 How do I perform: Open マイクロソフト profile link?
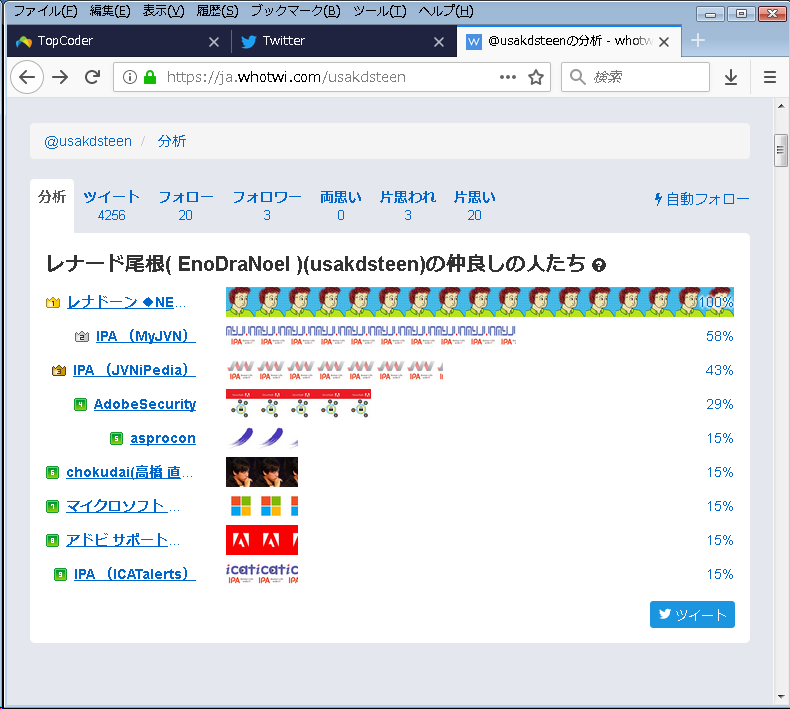(x=123, y=506)
